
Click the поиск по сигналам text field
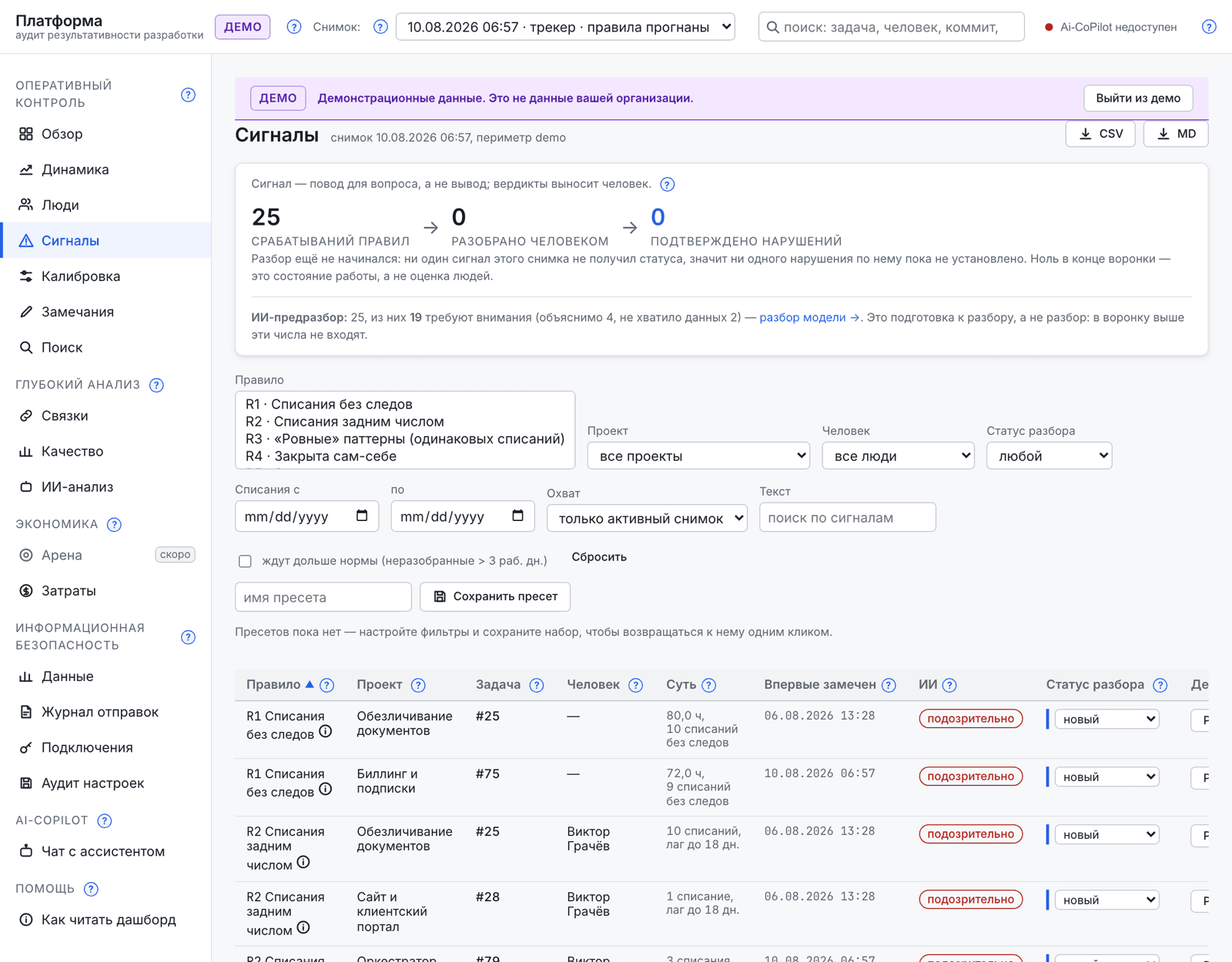[x=847, y=517]
